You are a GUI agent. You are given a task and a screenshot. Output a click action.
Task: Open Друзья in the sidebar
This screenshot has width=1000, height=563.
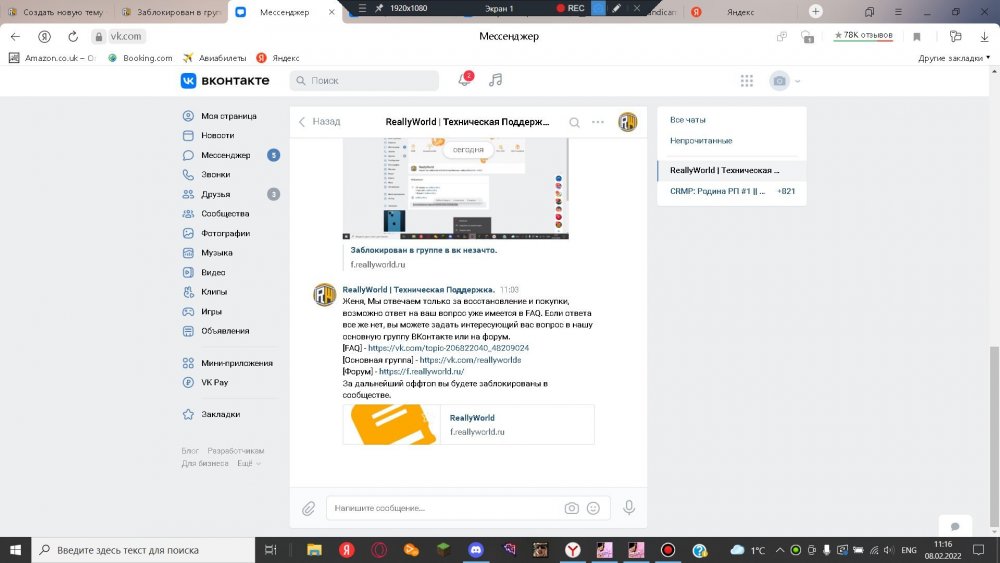[x=216, y=194]
